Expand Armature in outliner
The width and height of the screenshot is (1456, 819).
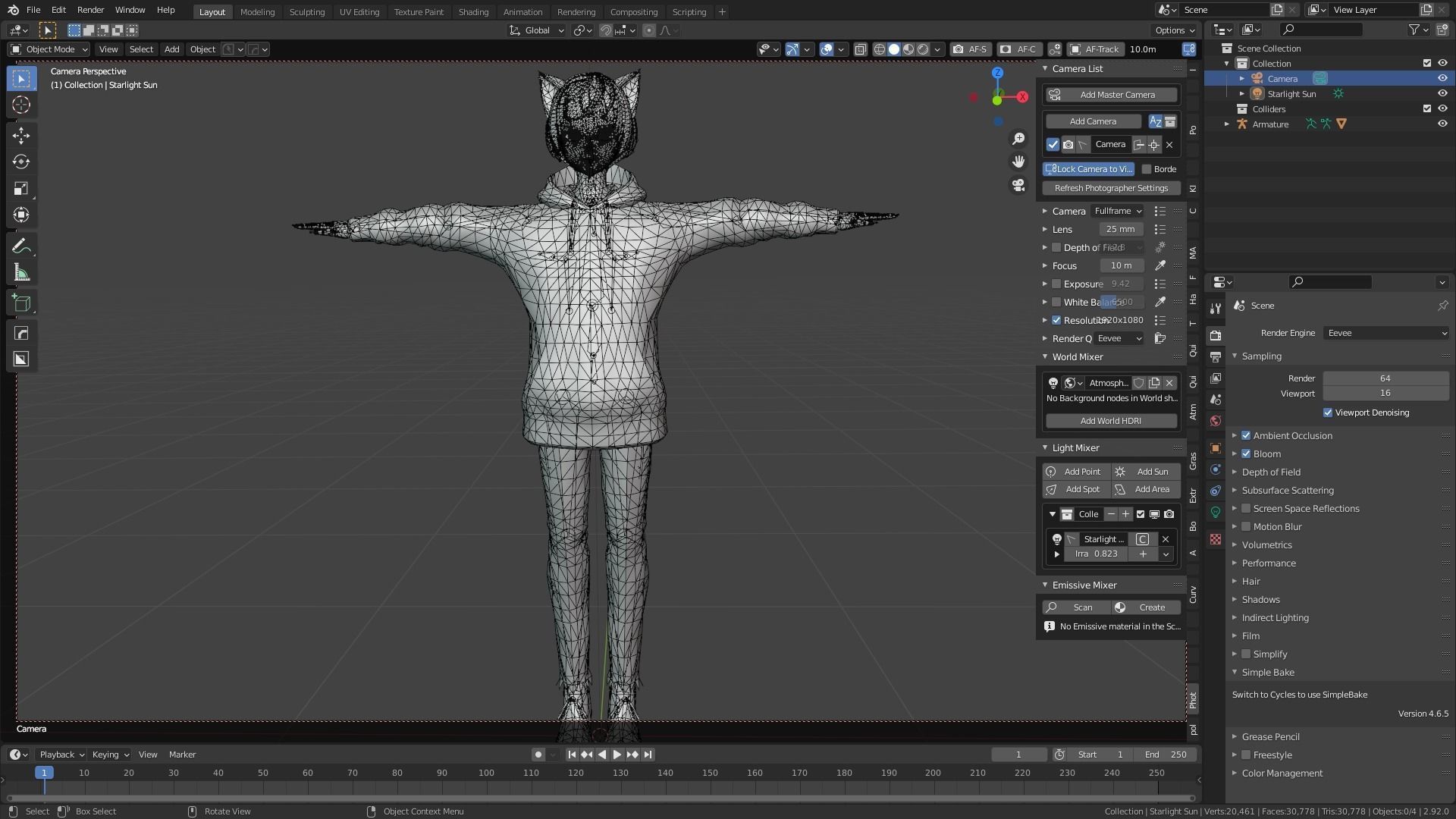[1227, 124]
